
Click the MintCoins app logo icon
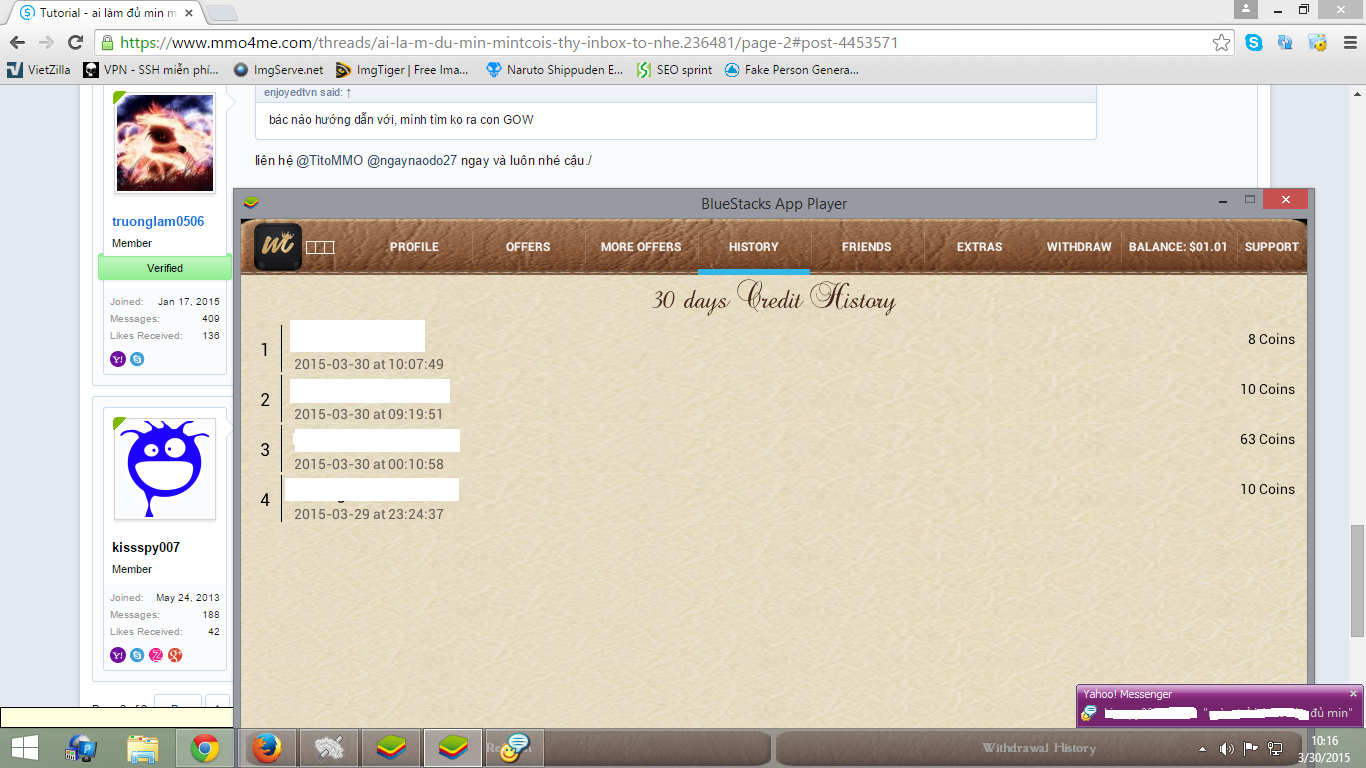pyautogui.click(x=278, y=247)
